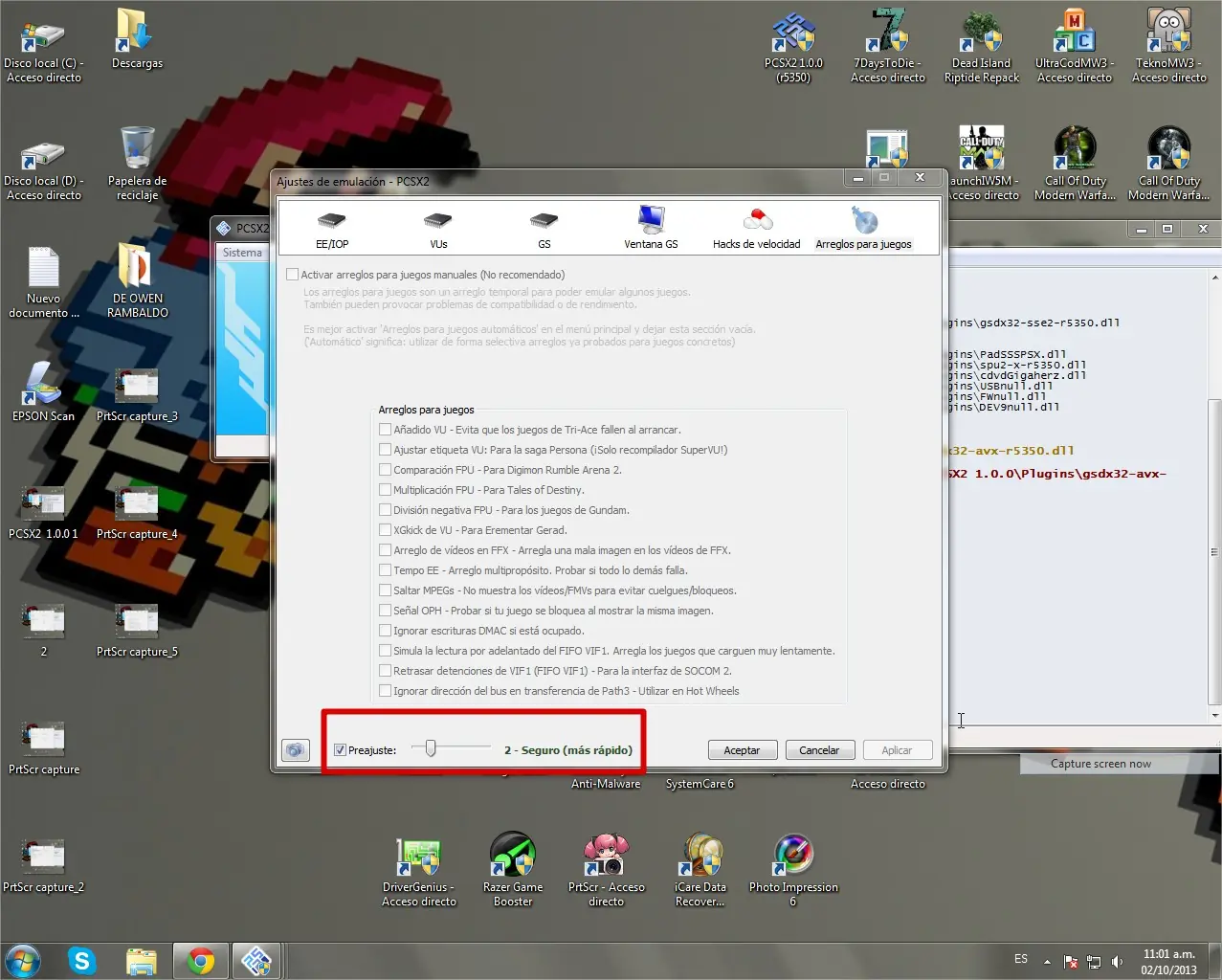Click the camera screenshot button in dialog

click(296, 750)
